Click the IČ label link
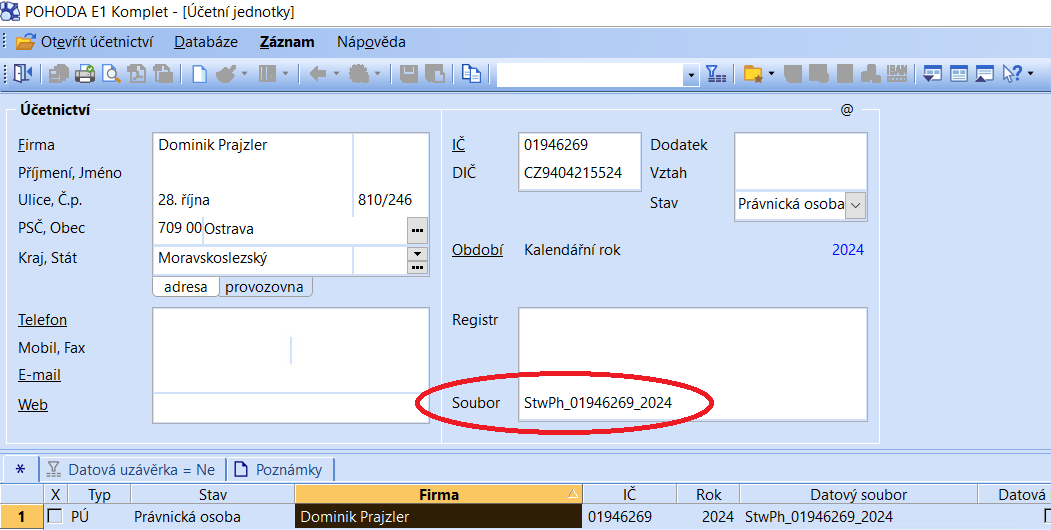The width and height of the screenshot is (1051, 530). point(458,145)
